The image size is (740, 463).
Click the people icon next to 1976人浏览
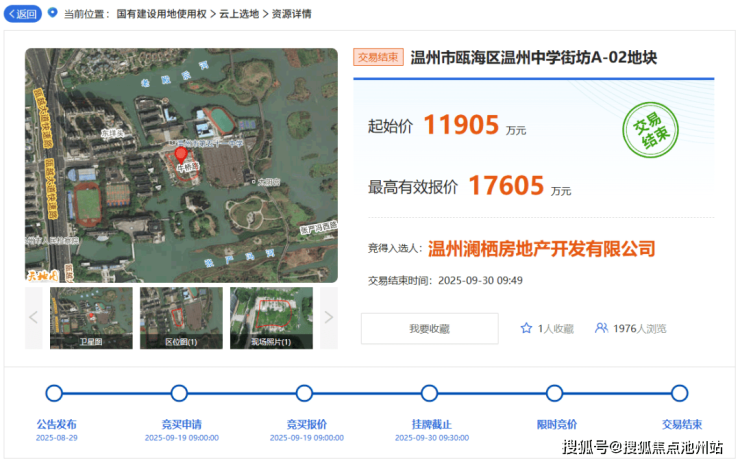[x=601, y=328]
